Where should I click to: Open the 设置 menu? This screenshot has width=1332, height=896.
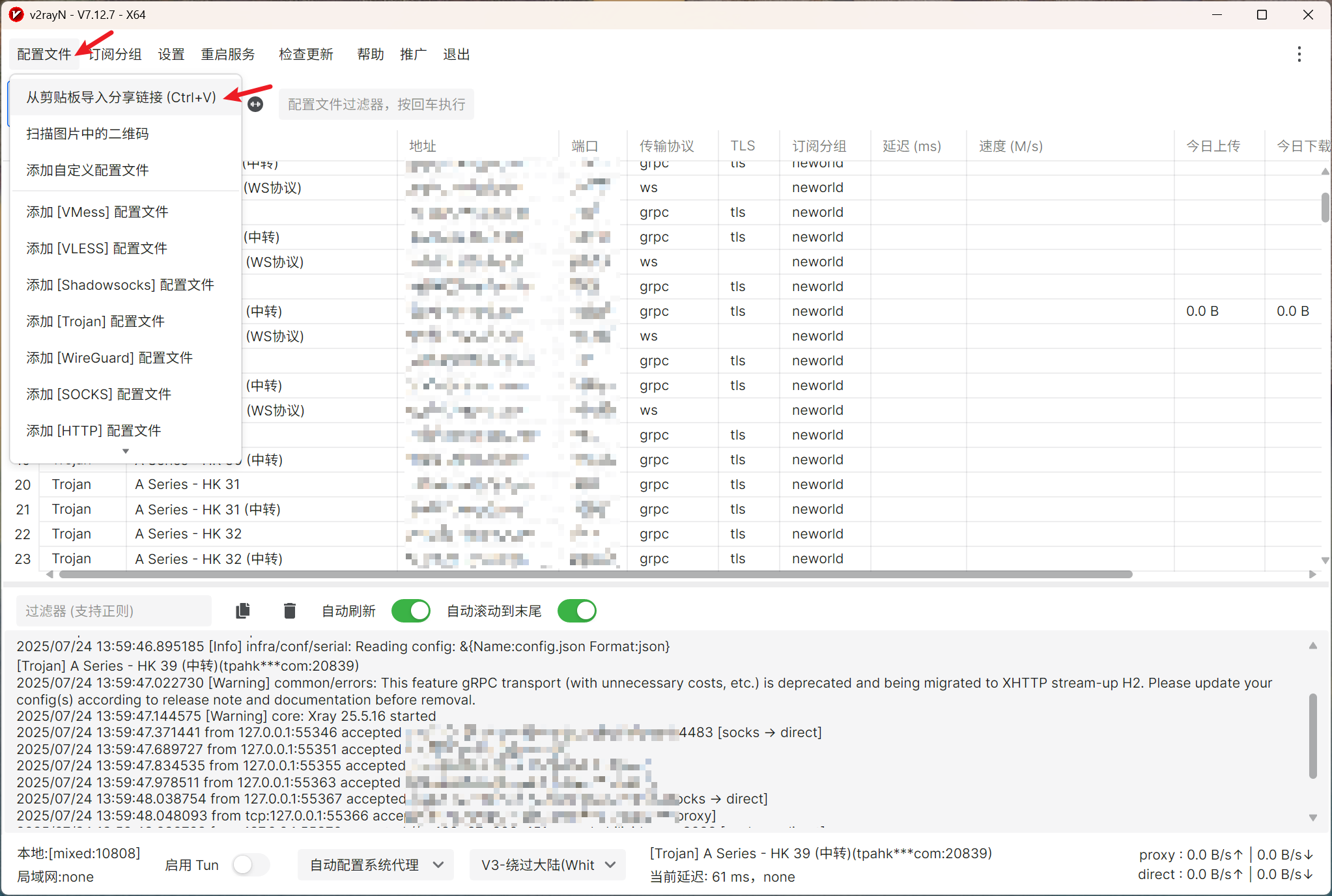[x=171, y=54]
